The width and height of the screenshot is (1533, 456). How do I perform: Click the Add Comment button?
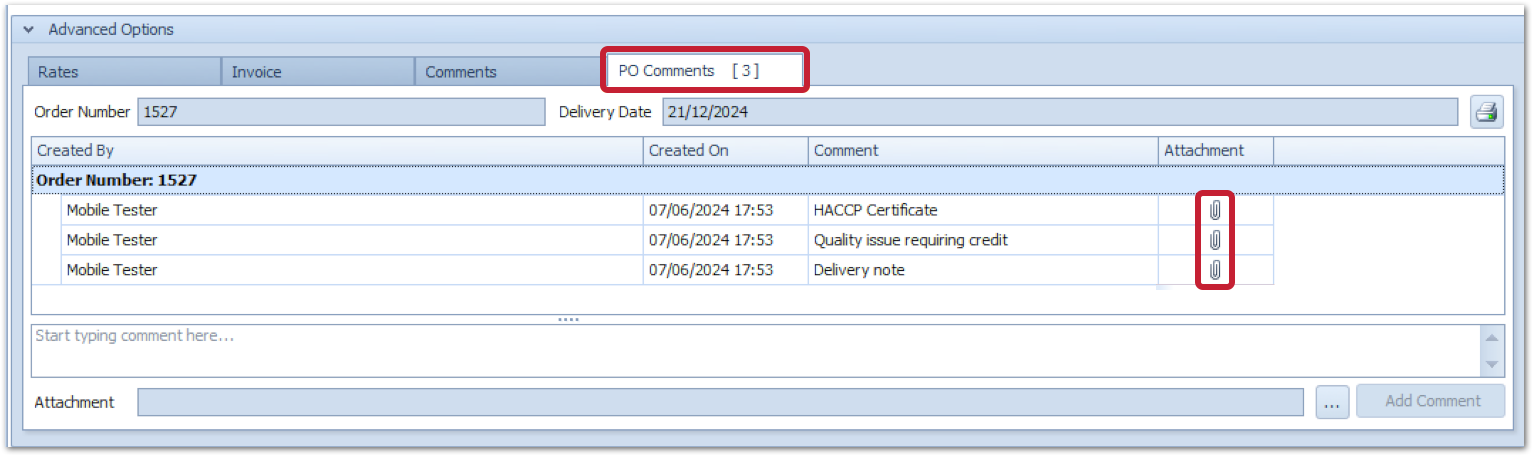click(1432, 401)
